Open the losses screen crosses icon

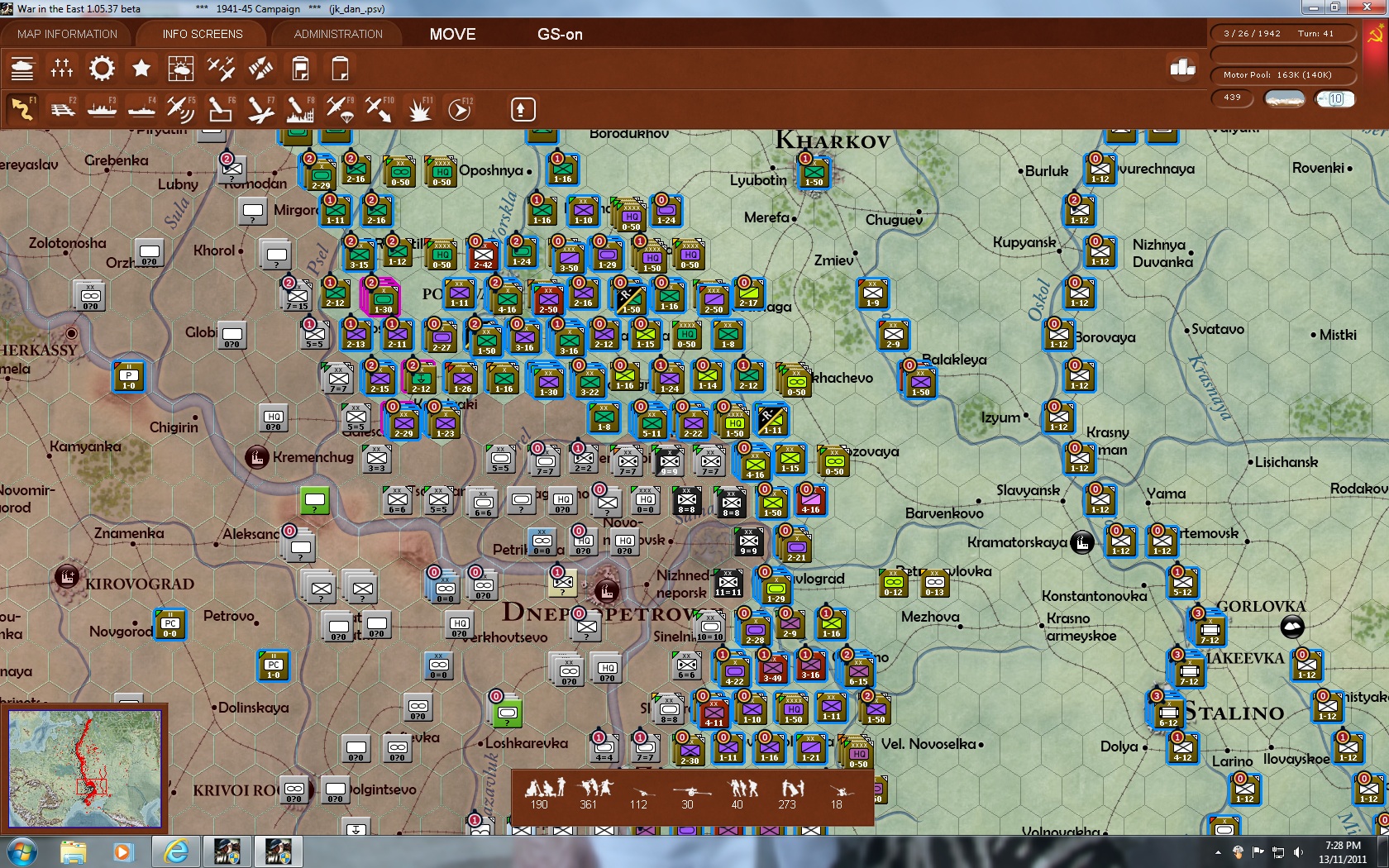point(62,69)
